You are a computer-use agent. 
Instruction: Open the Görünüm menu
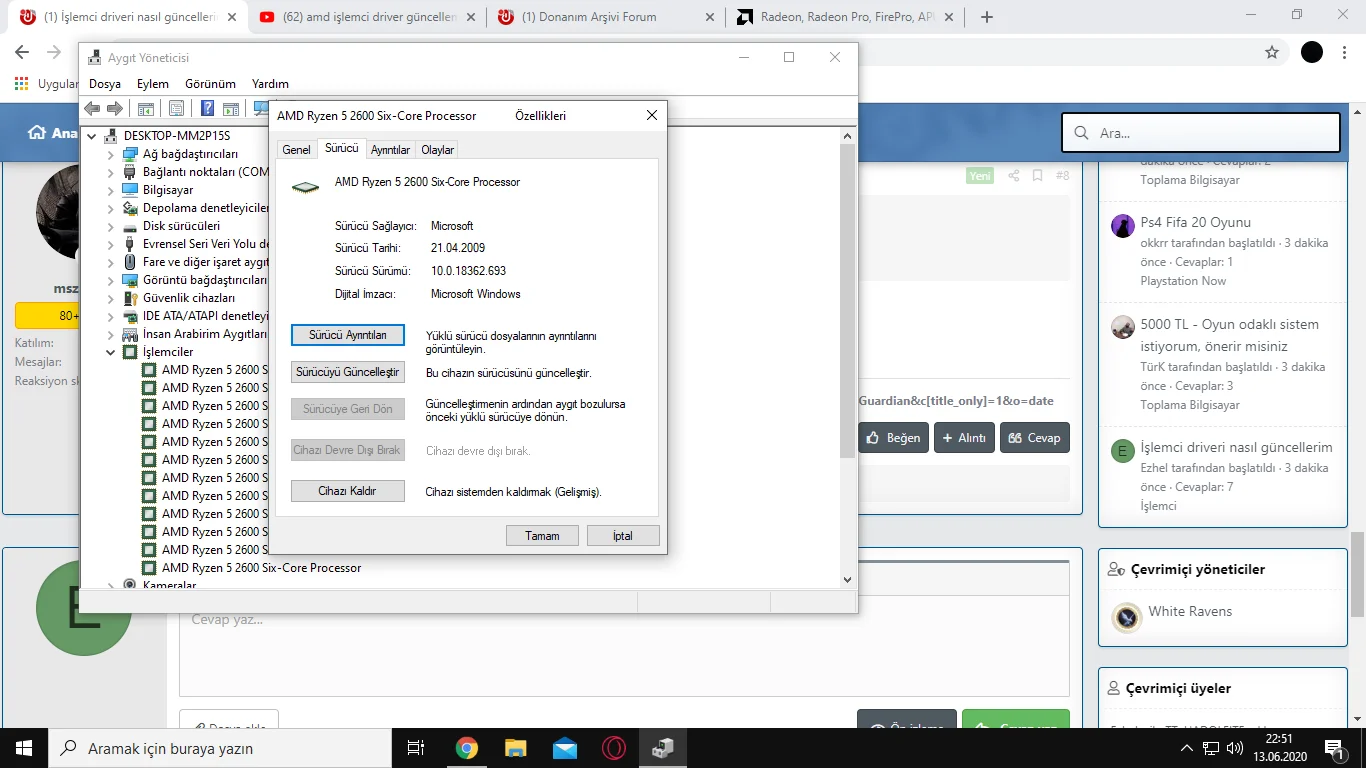pos(210,84)
